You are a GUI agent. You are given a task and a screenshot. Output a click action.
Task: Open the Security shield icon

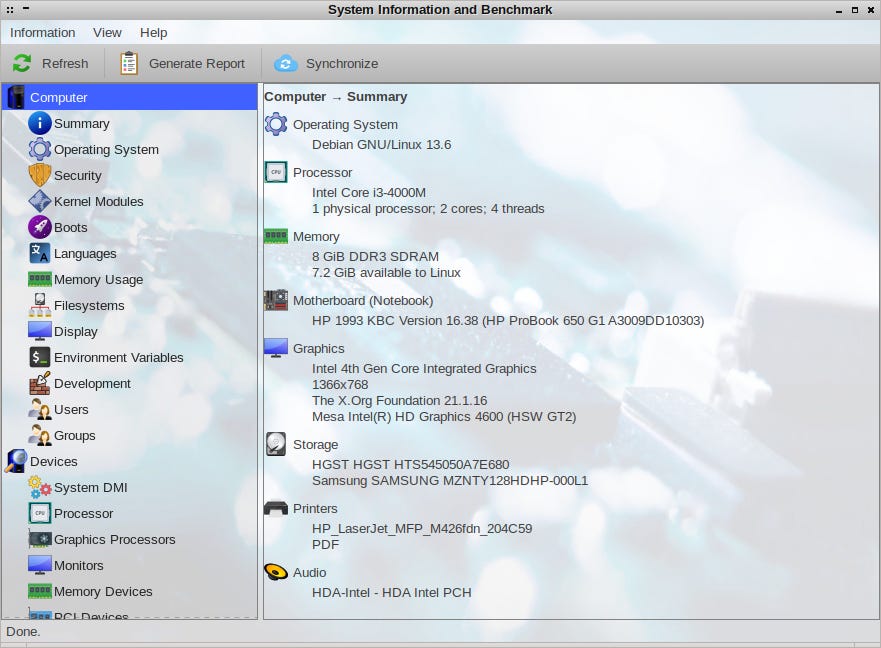(40, 175)
